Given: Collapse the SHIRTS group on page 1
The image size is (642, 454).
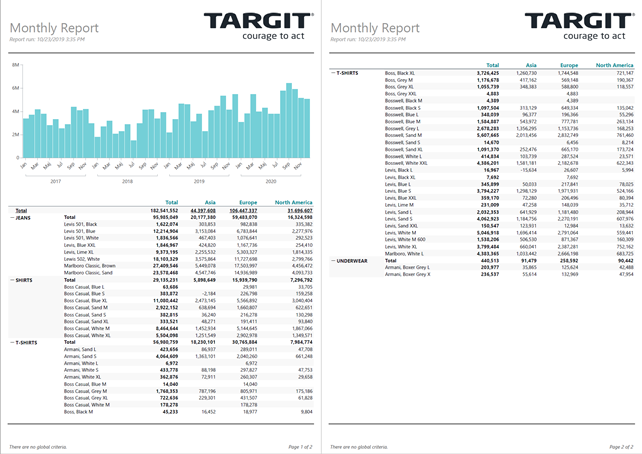Looking at the screenshot, I should (x=12, y=280).
